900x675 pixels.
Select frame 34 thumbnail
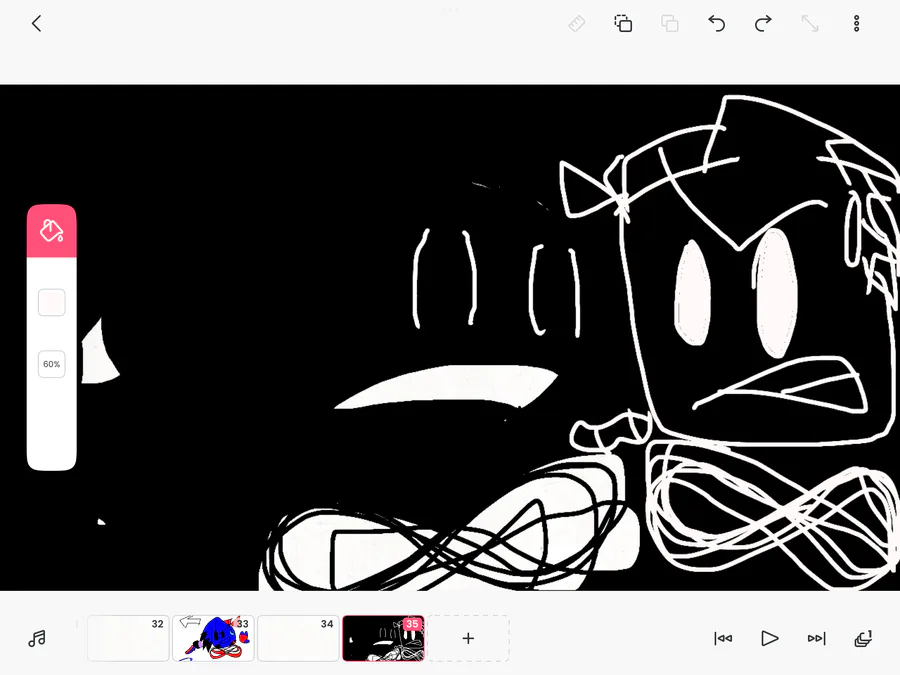tap(298, 638)
